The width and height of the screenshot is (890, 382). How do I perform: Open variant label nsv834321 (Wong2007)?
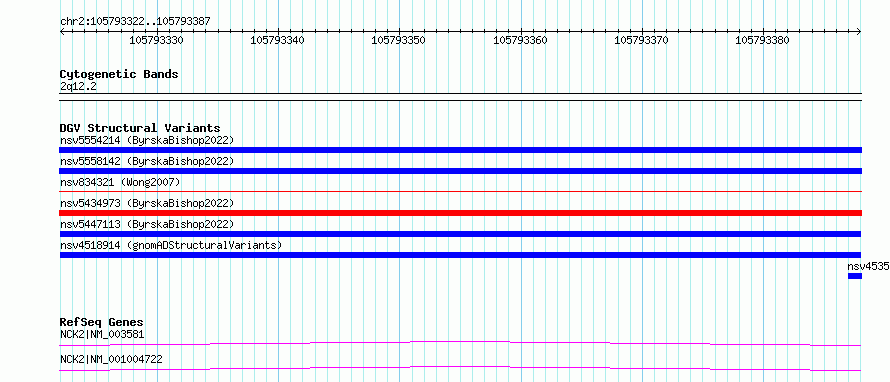120,182
